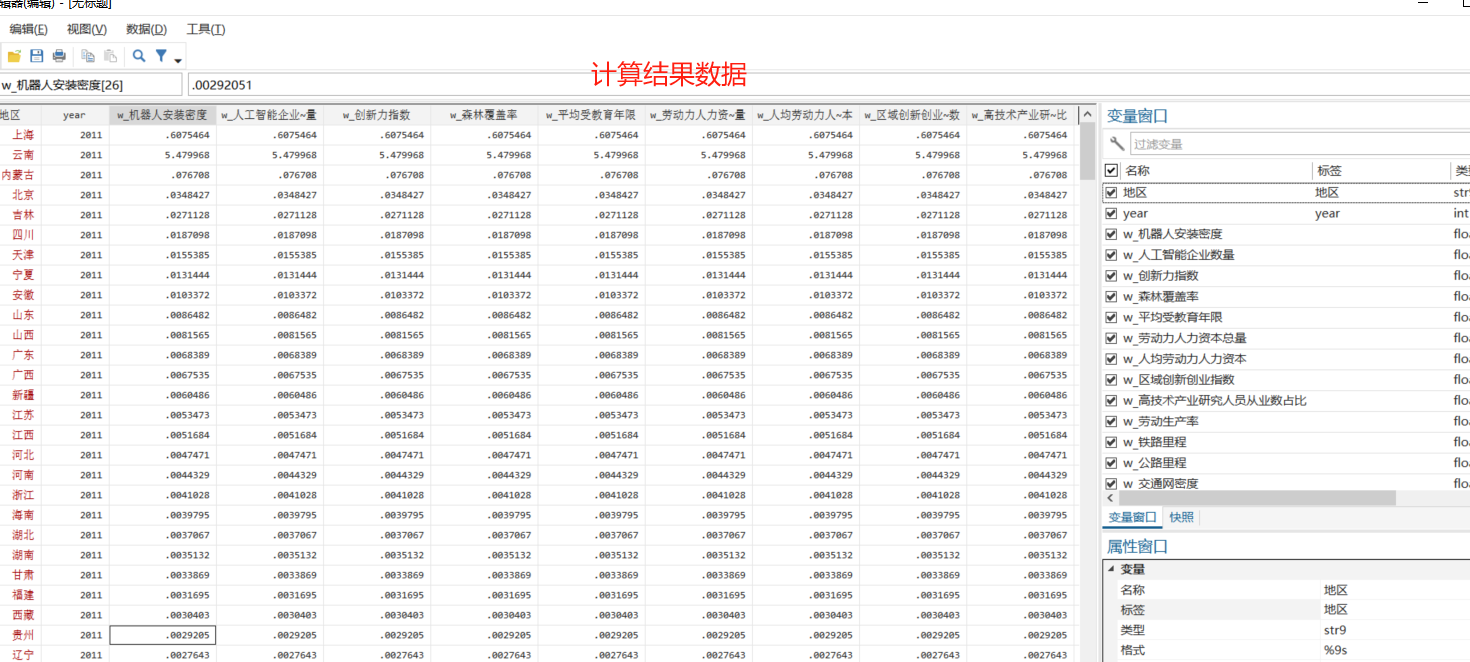Uncheck the w_平均受教育年限 variable checkbox

[x=1111, y=317]
